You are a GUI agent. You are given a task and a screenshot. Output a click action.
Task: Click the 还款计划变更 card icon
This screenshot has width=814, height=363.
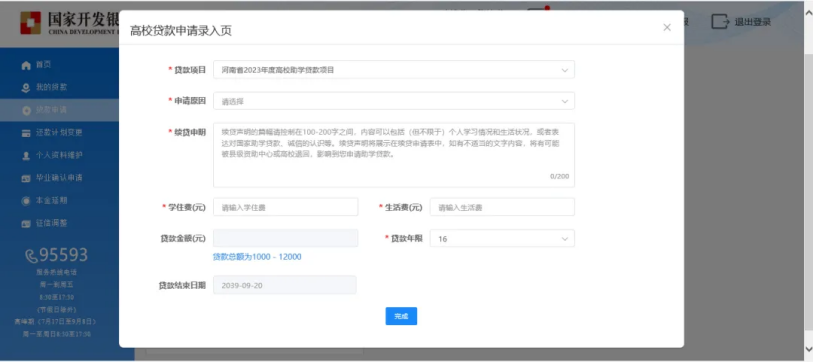point(26,133)
